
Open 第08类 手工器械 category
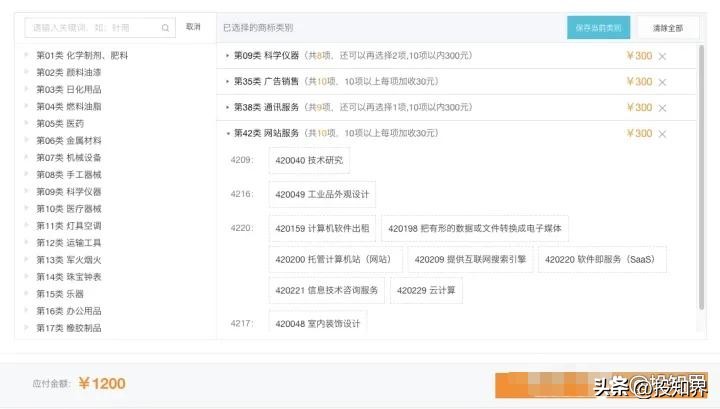tap(68, 174)
